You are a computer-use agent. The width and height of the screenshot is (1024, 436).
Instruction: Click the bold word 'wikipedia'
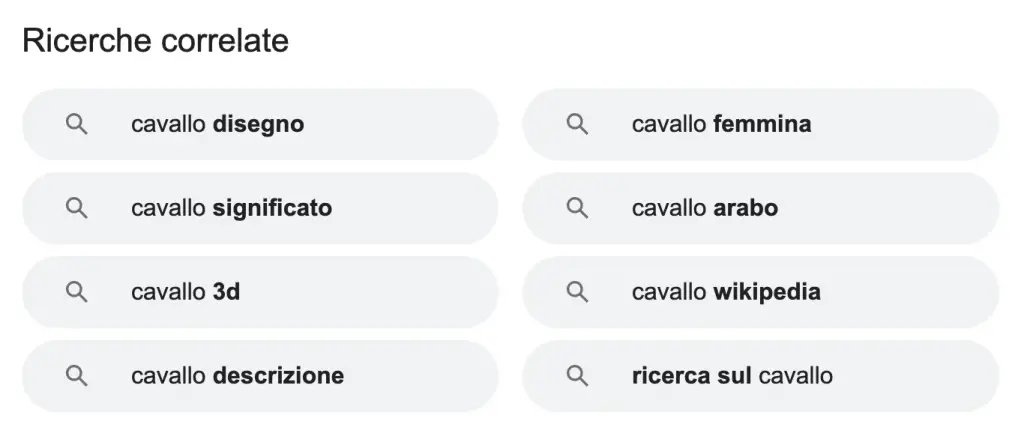(767, 292)
